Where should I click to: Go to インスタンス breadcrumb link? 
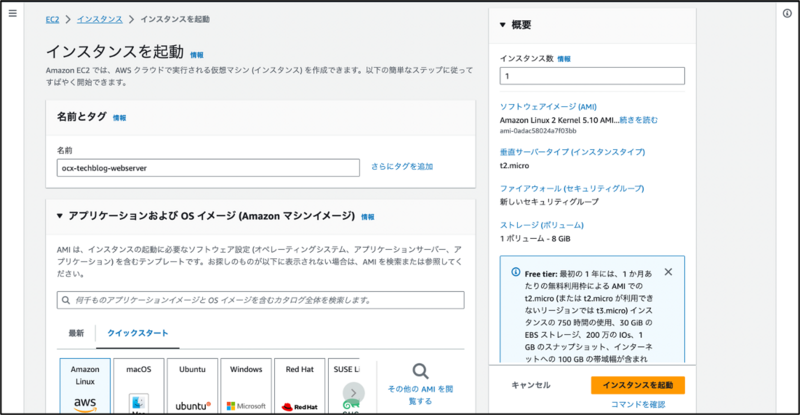click(x=99, y=19)
